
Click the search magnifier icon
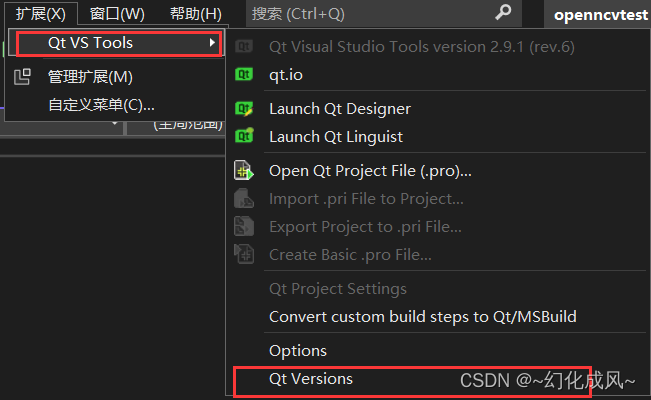point(503,13)
